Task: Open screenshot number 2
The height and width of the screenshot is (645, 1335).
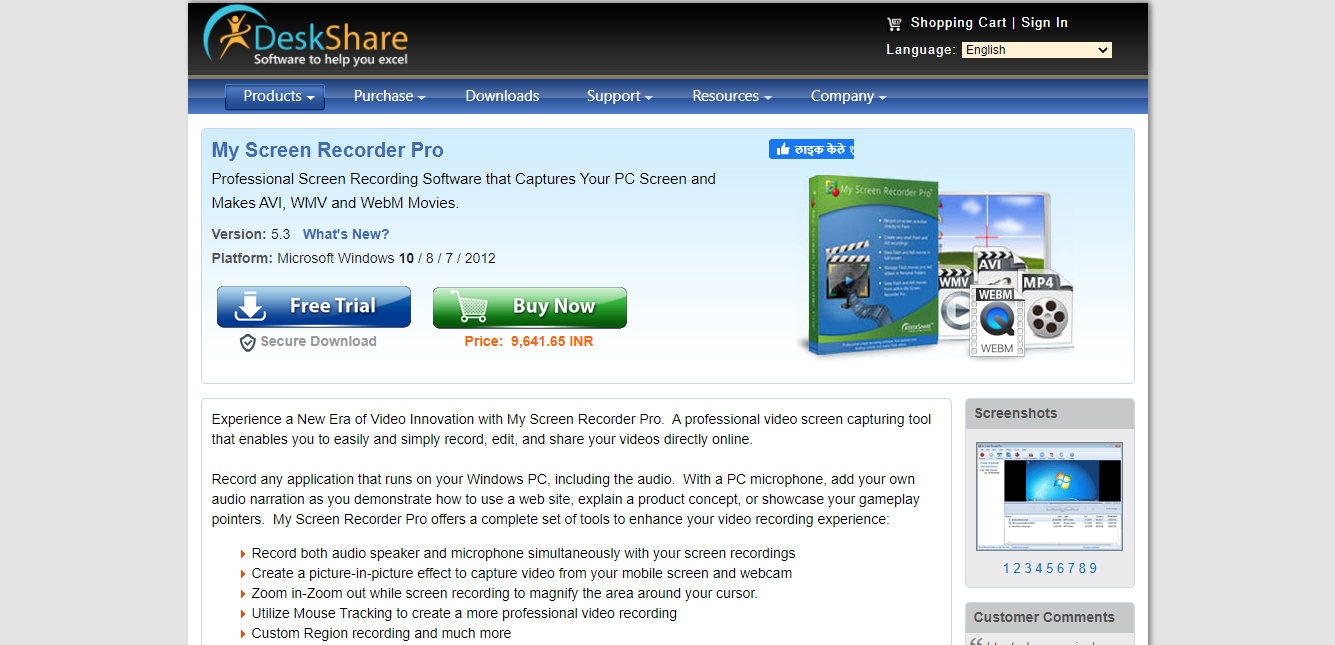Action: (1018, 568)
